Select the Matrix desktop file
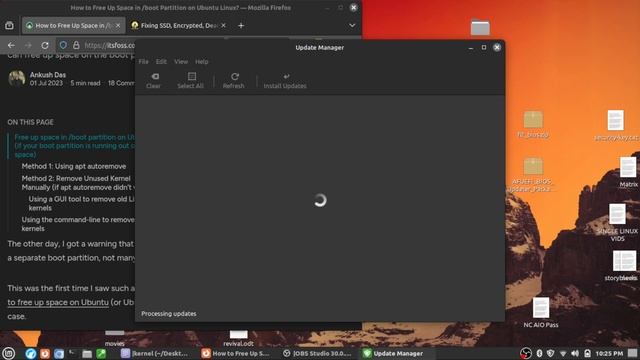 pos(628,172)
